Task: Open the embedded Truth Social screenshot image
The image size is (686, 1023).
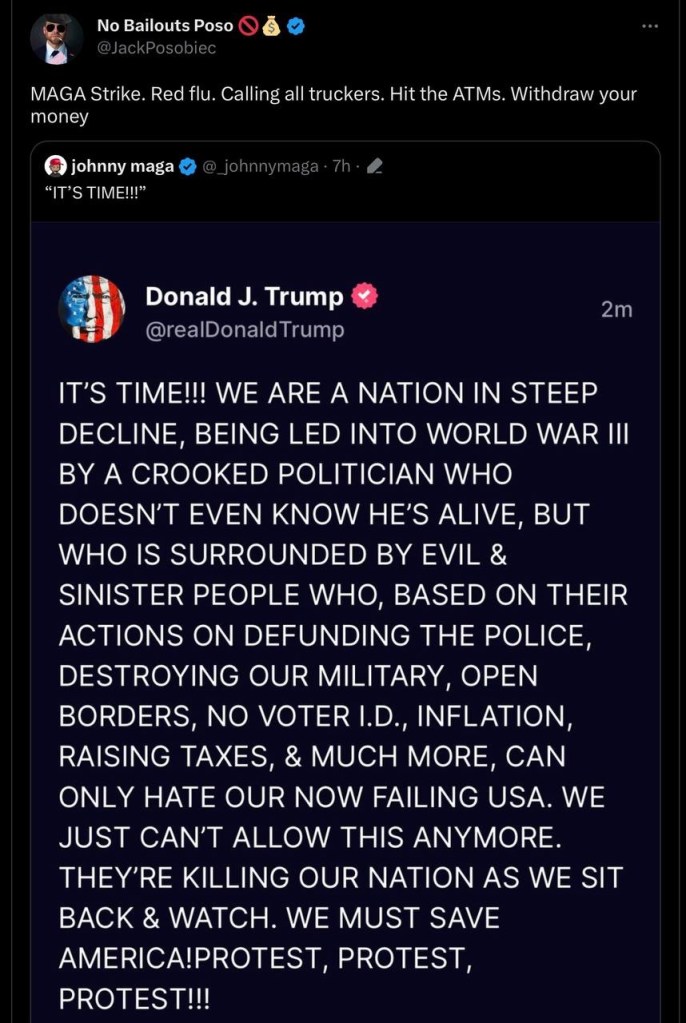Action: click(x=345, y=622)
